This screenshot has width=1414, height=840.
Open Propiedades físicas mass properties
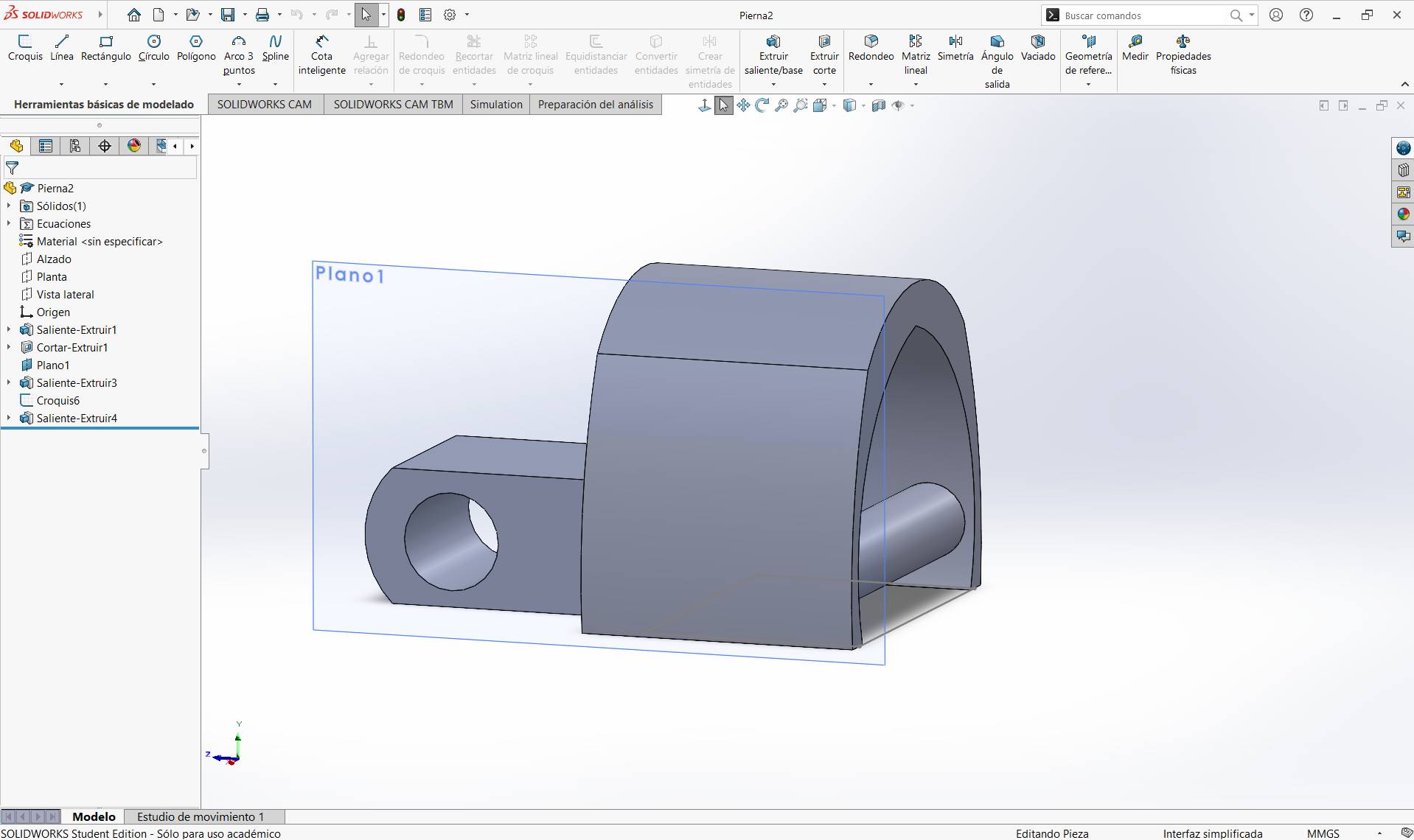1183,55
